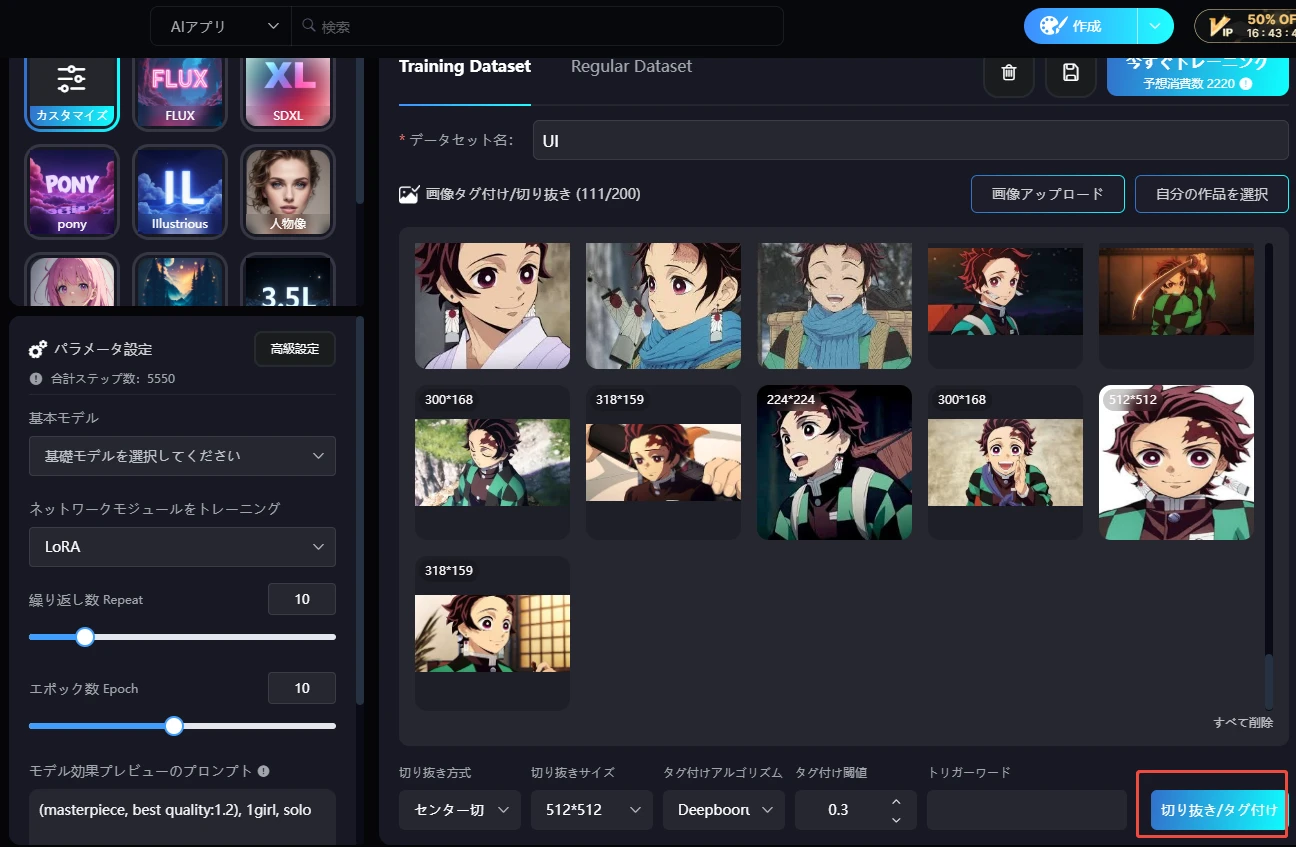The image size is (1296, 847).
Task: Select the FLUX model type icon
Action: [180, 91]
